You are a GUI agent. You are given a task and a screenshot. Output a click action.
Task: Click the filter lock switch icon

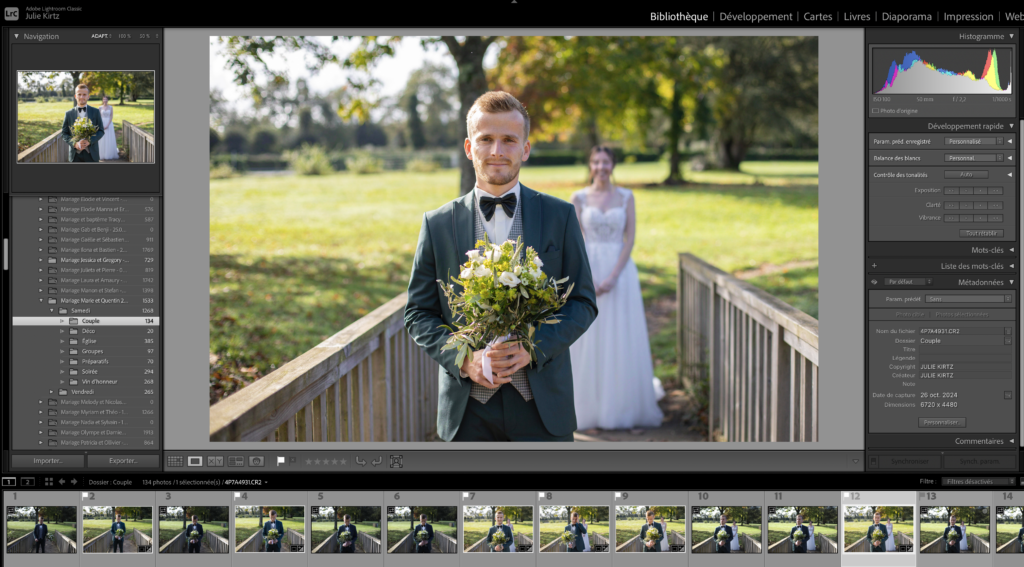1020,482
